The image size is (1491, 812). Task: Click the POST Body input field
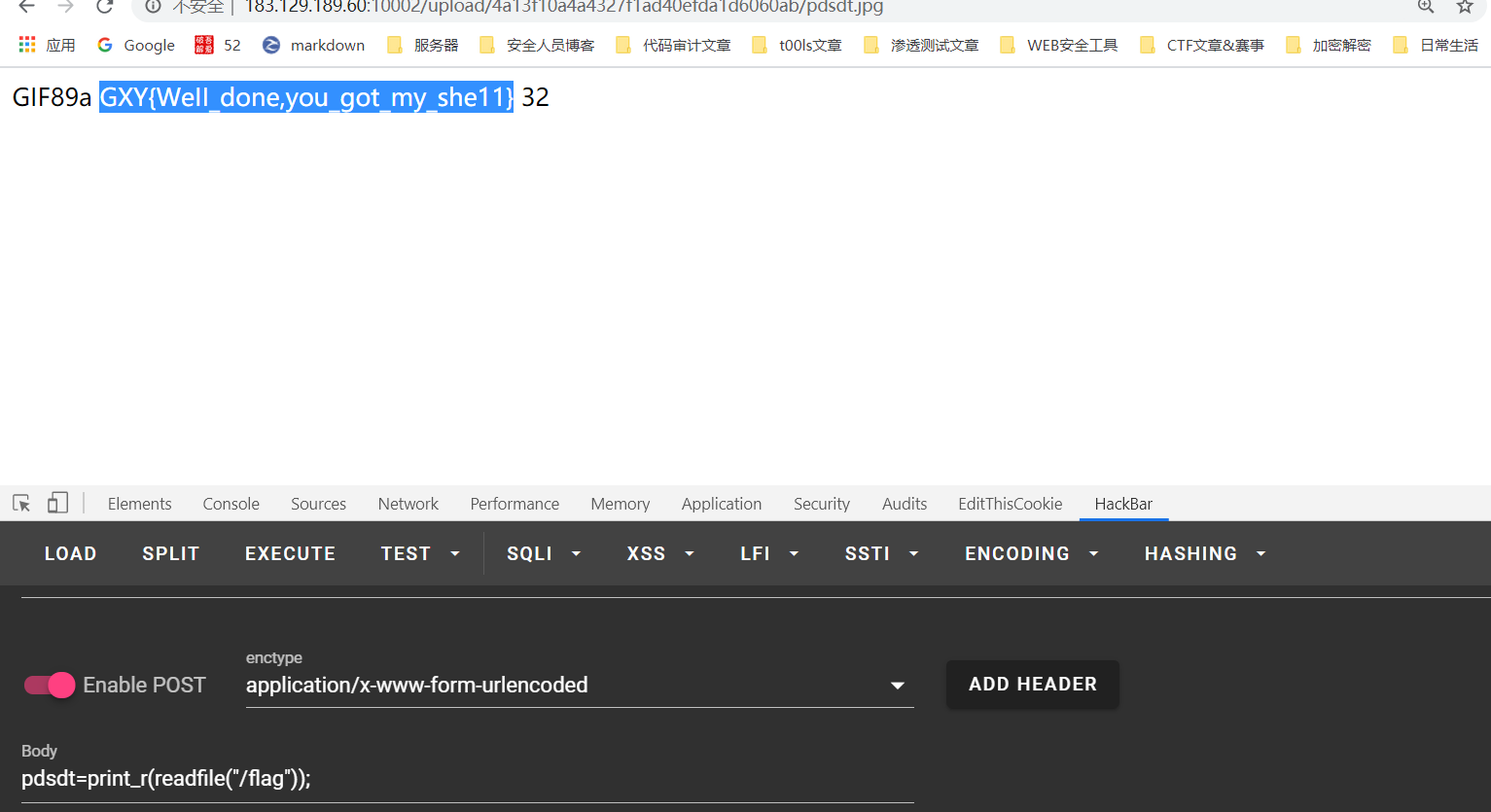click(468, 778)
